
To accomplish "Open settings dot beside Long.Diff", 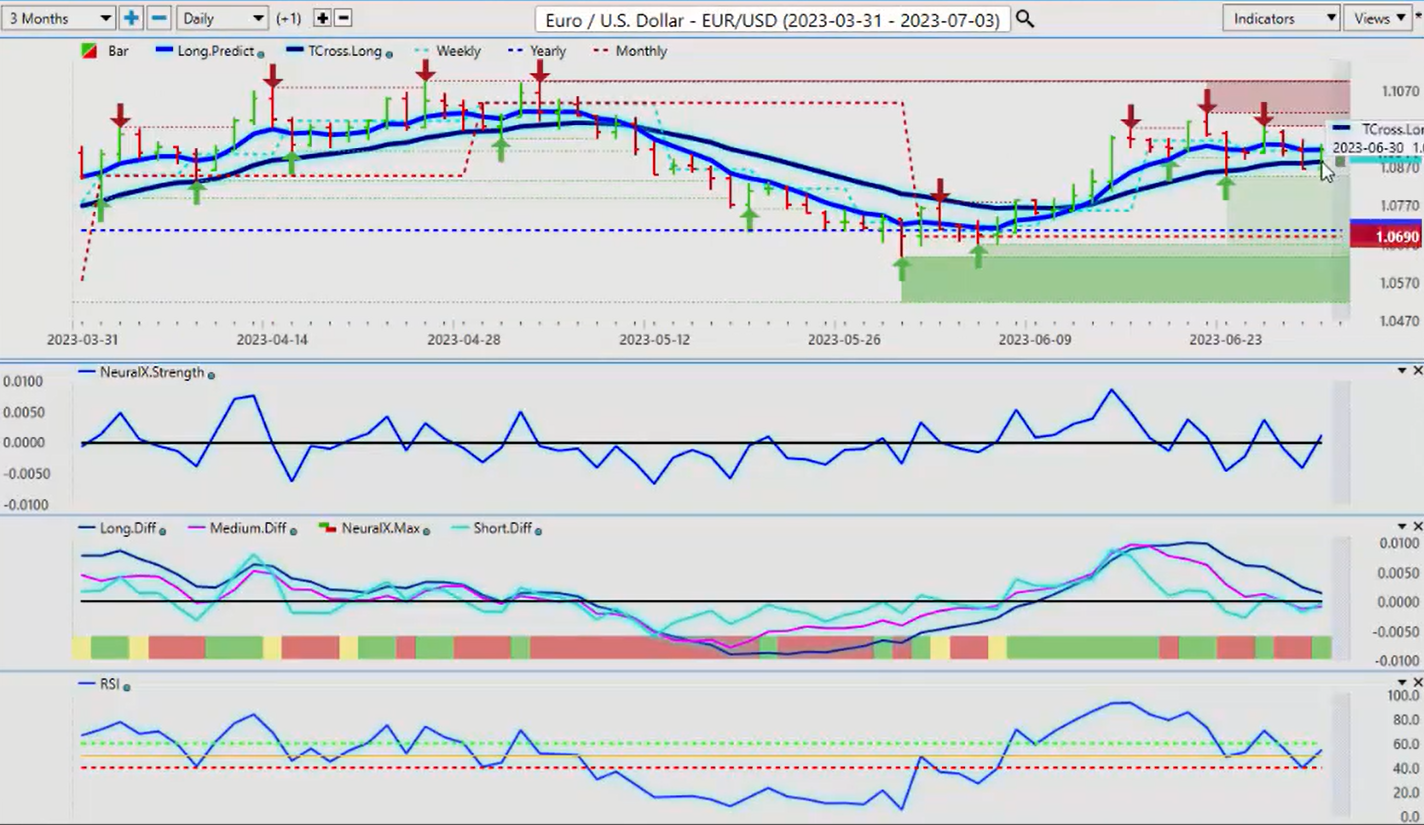I will coord(163,531).
